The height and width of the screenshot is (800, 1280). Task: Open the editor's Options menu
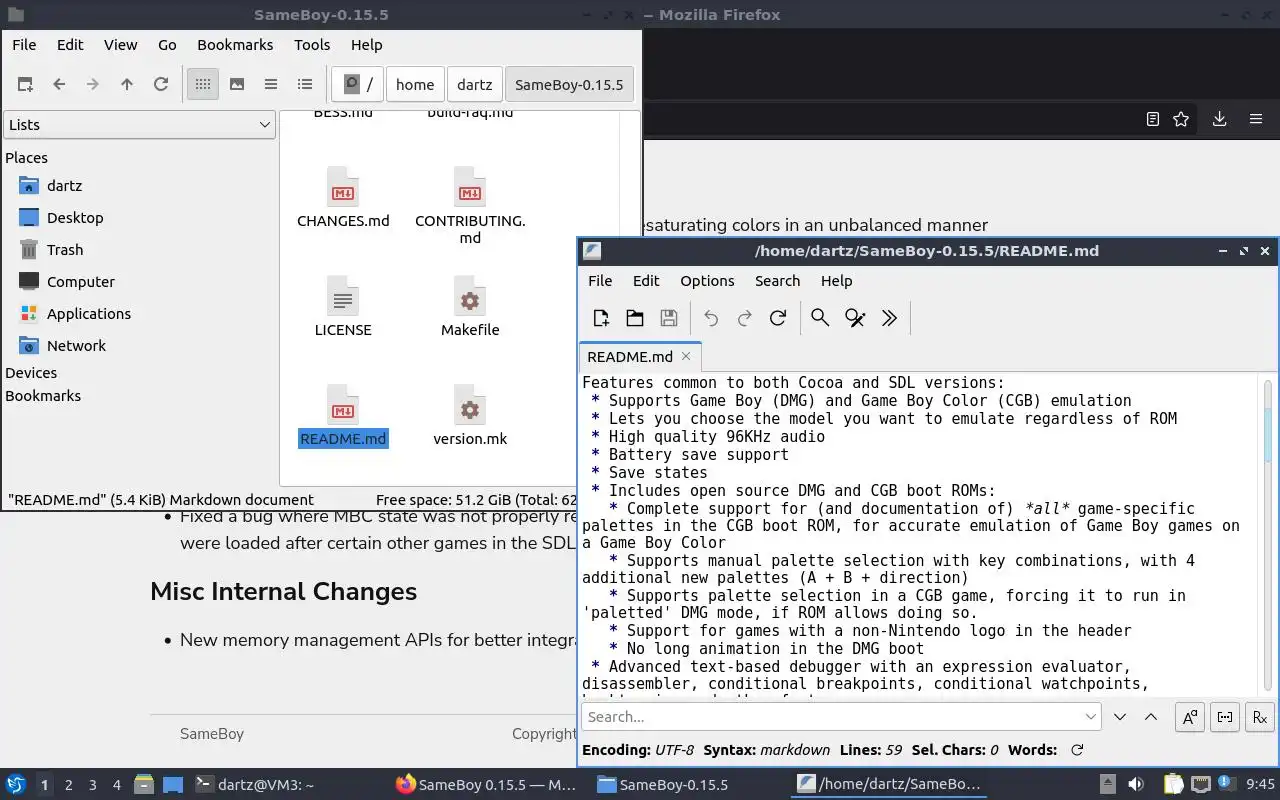coord(707,281)
